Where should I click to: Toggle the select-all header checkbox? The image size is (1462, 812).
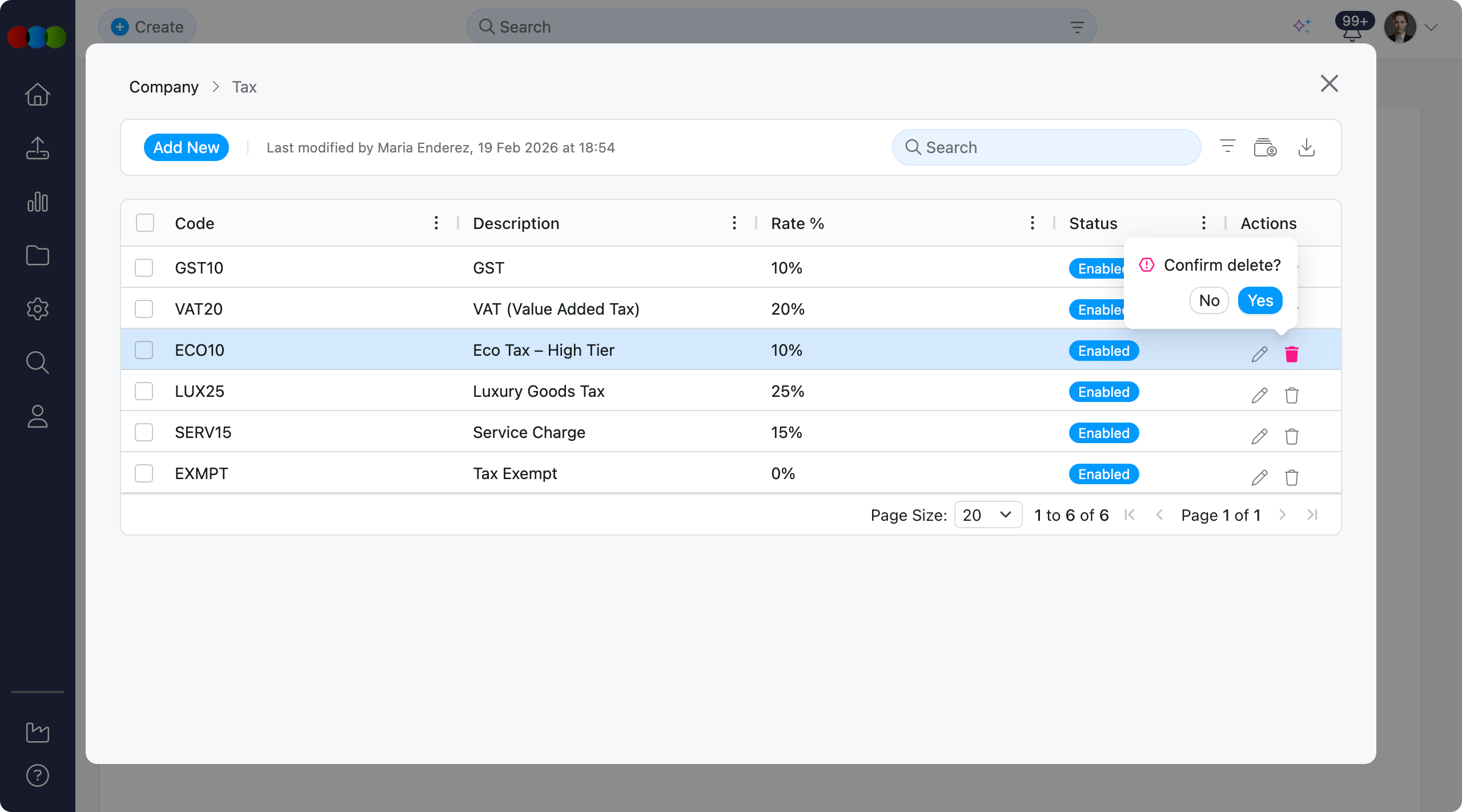[x=145, y=223]
